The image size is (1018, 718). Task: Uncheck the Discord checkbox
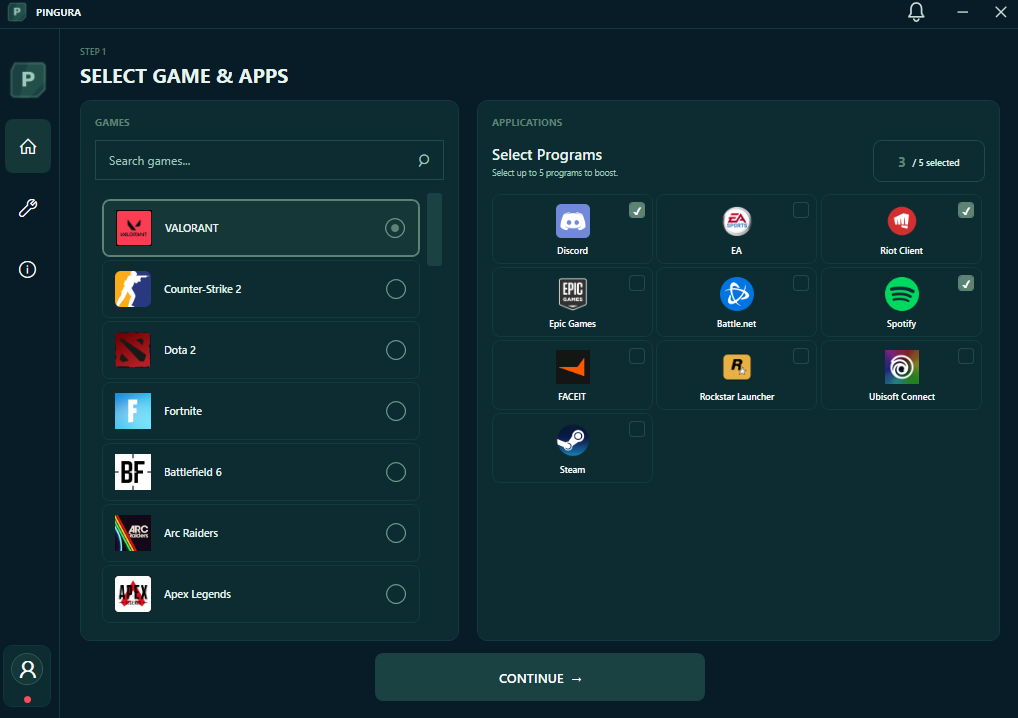tap(637, 210)
